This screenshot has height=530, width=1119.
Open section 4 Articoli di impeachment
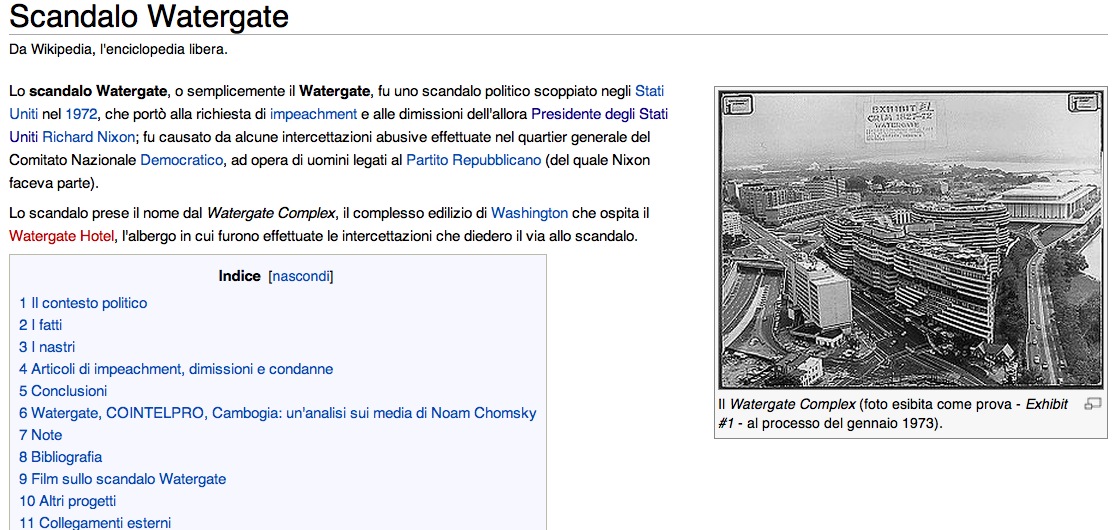click(176, 369)
